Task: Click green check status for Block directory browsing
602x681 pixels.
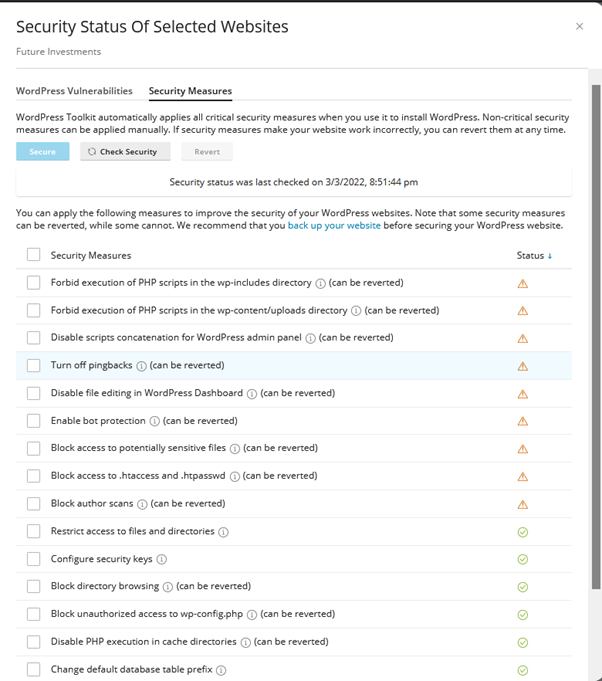Action: (522, 587)
